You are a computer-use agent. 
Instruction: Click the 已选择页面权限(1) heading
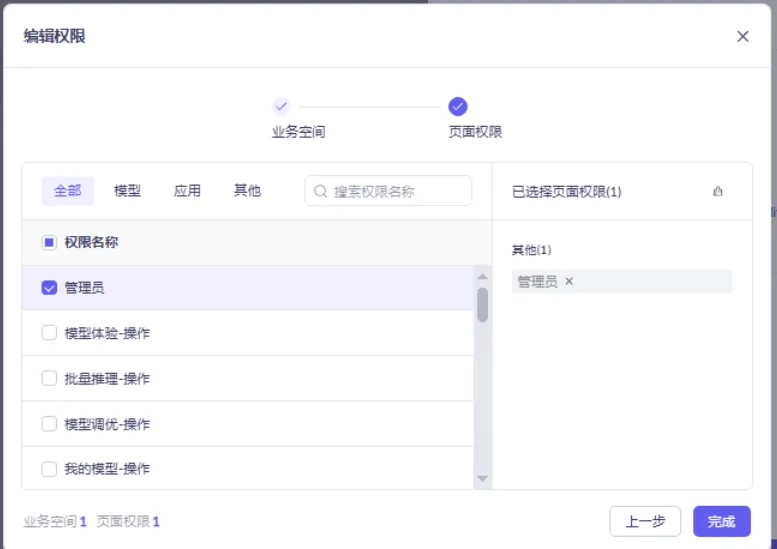(566, 192)
